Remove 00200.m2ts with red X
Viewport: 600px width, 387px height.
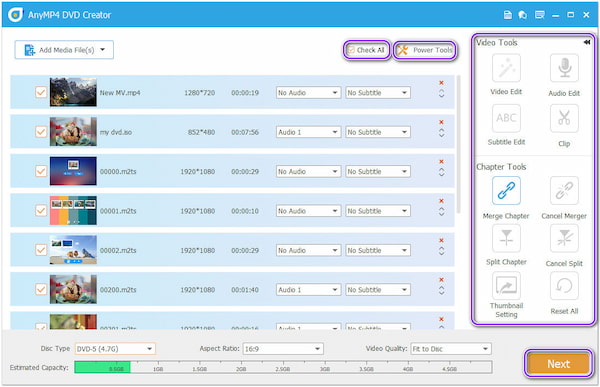click(441, 280)
